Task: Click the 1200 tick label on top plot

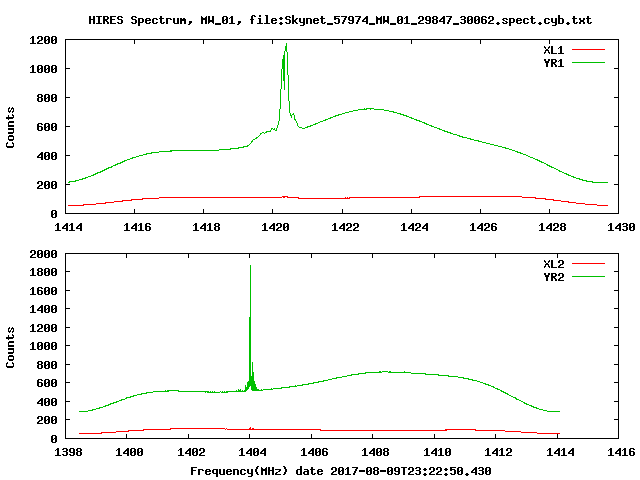Action: (43, 40)
